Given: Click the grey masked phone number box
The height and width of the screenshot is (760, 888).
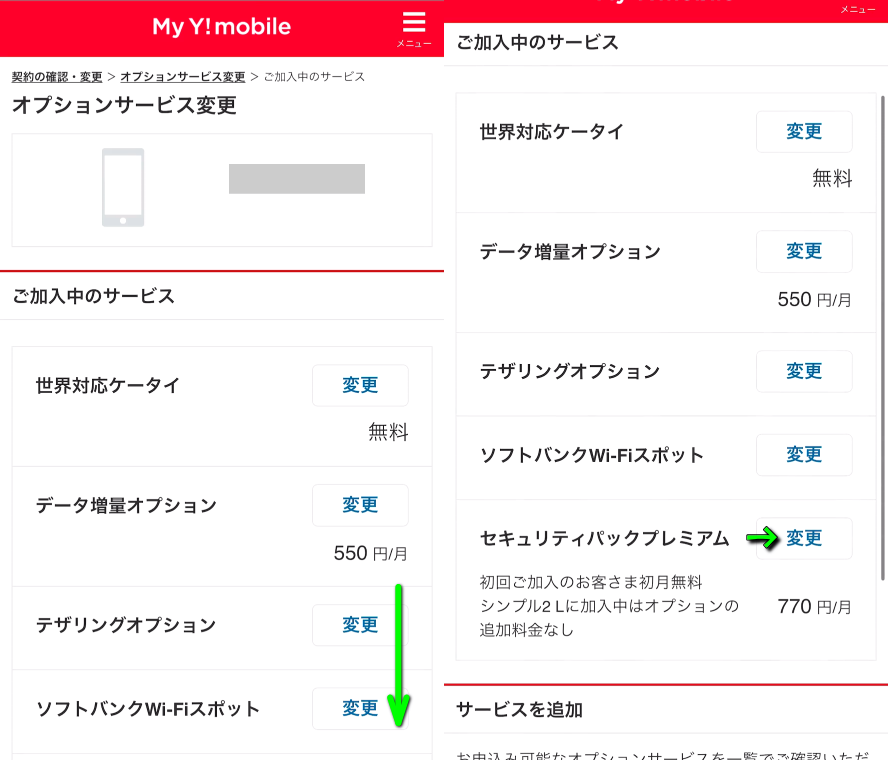Looking at the screenshot, I should click(x=297, y=179).
